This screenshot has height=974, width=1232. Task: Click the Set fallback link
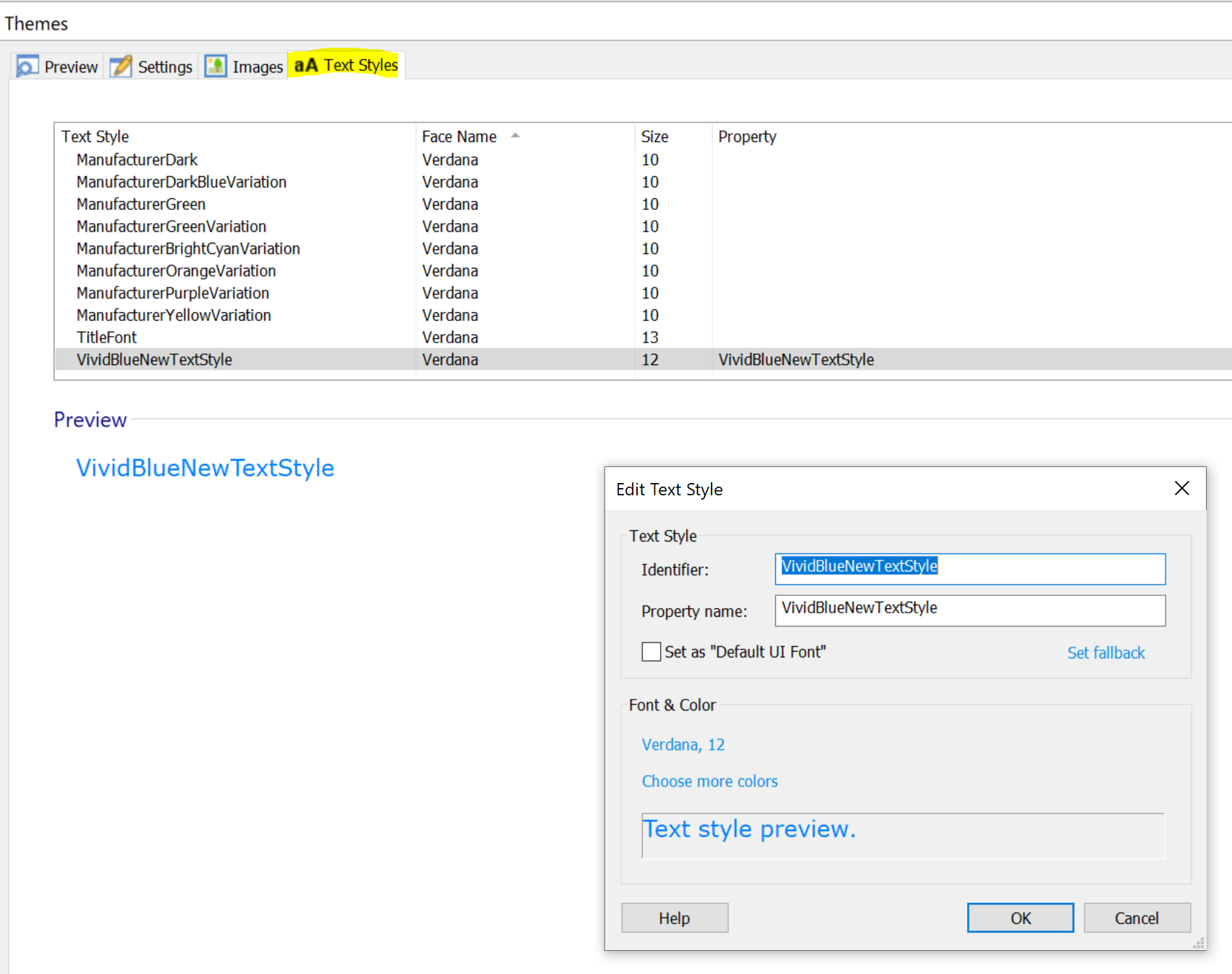point(1105,653)
